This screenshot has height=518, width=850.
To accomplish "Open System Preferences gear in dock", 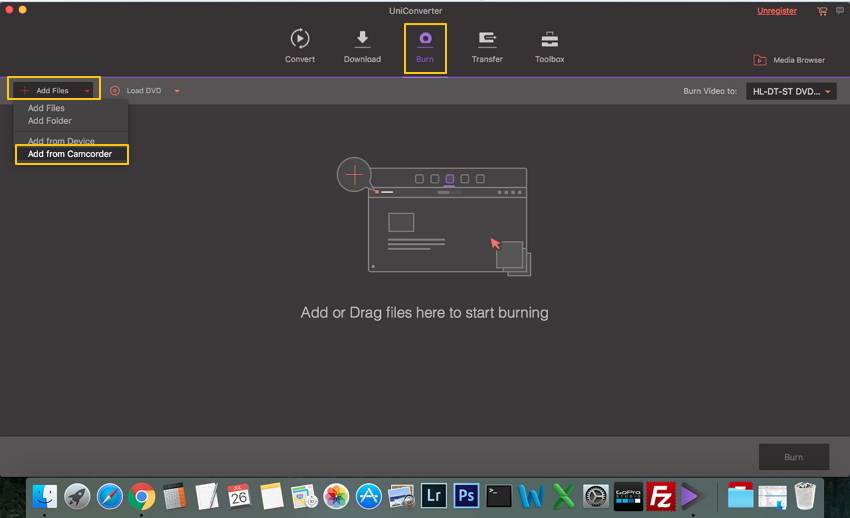I will (596, 496).
